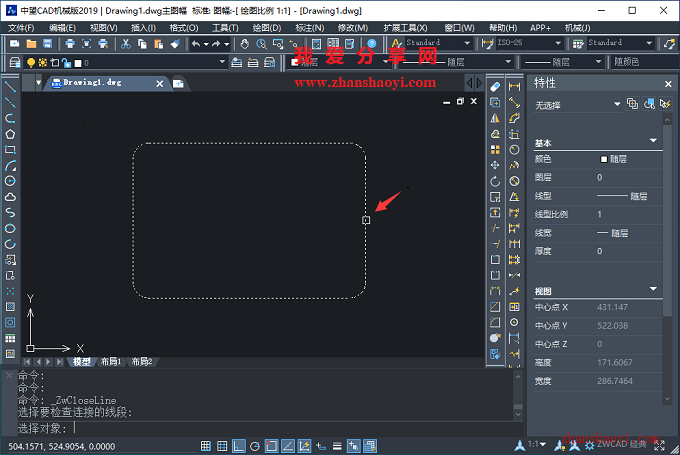Click the Undo arrow icon
Viewport: 680px width, 455px height.
pos(196,44)
